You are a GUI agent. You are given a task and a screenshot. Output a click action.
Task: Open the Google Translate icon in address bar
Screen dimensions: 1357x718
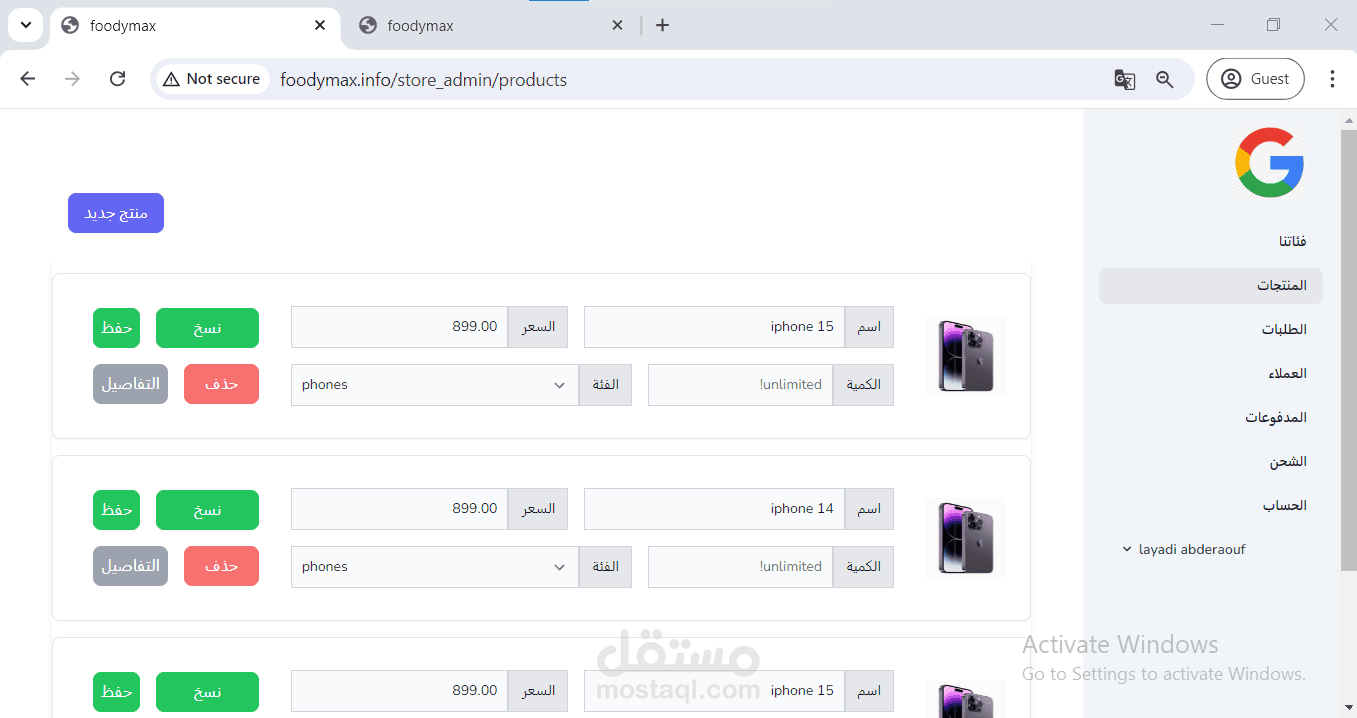(x=1125, y=79)
